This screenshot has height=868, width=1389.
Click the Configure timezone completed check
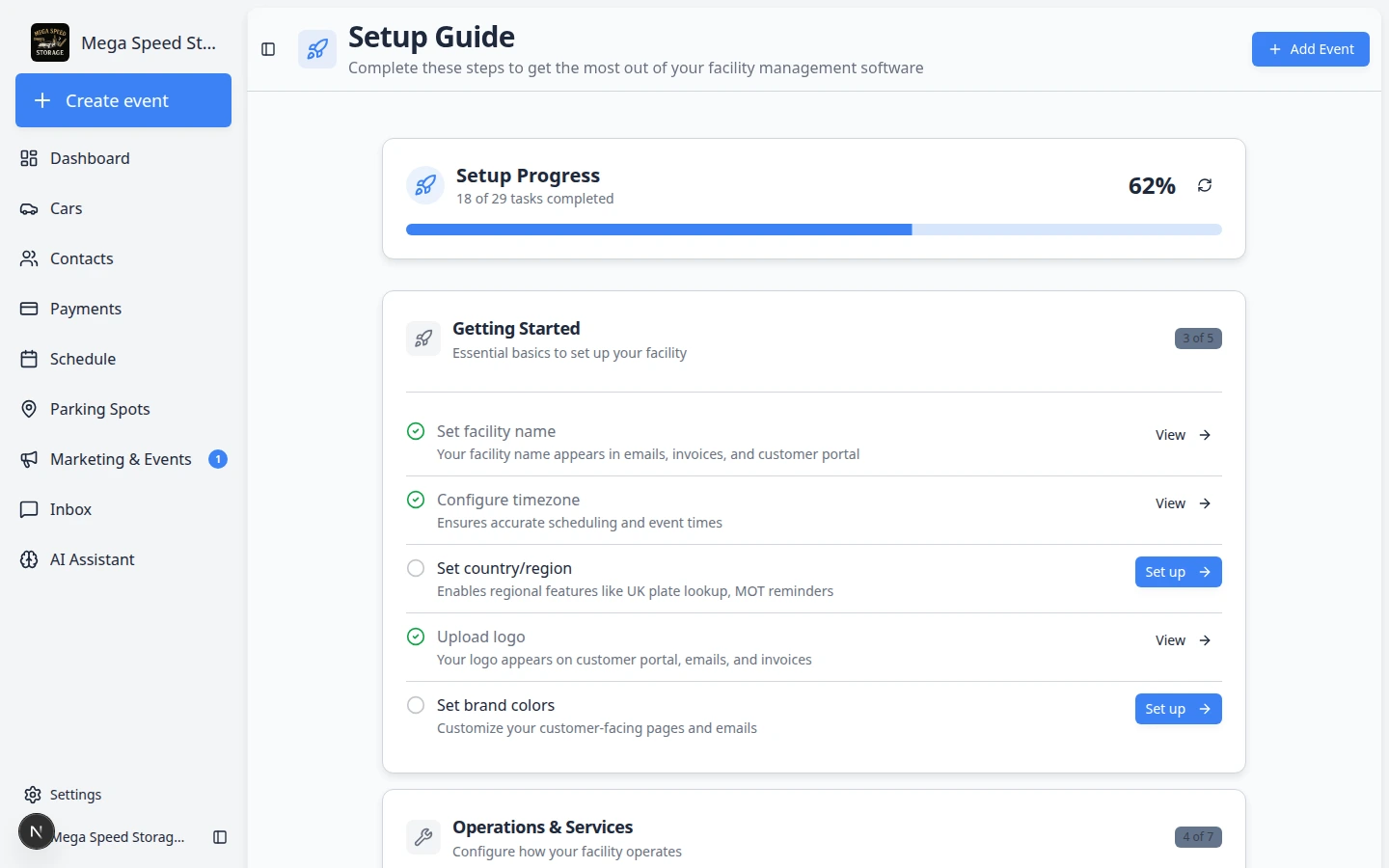pyautogui.click(x=416, y=500)
